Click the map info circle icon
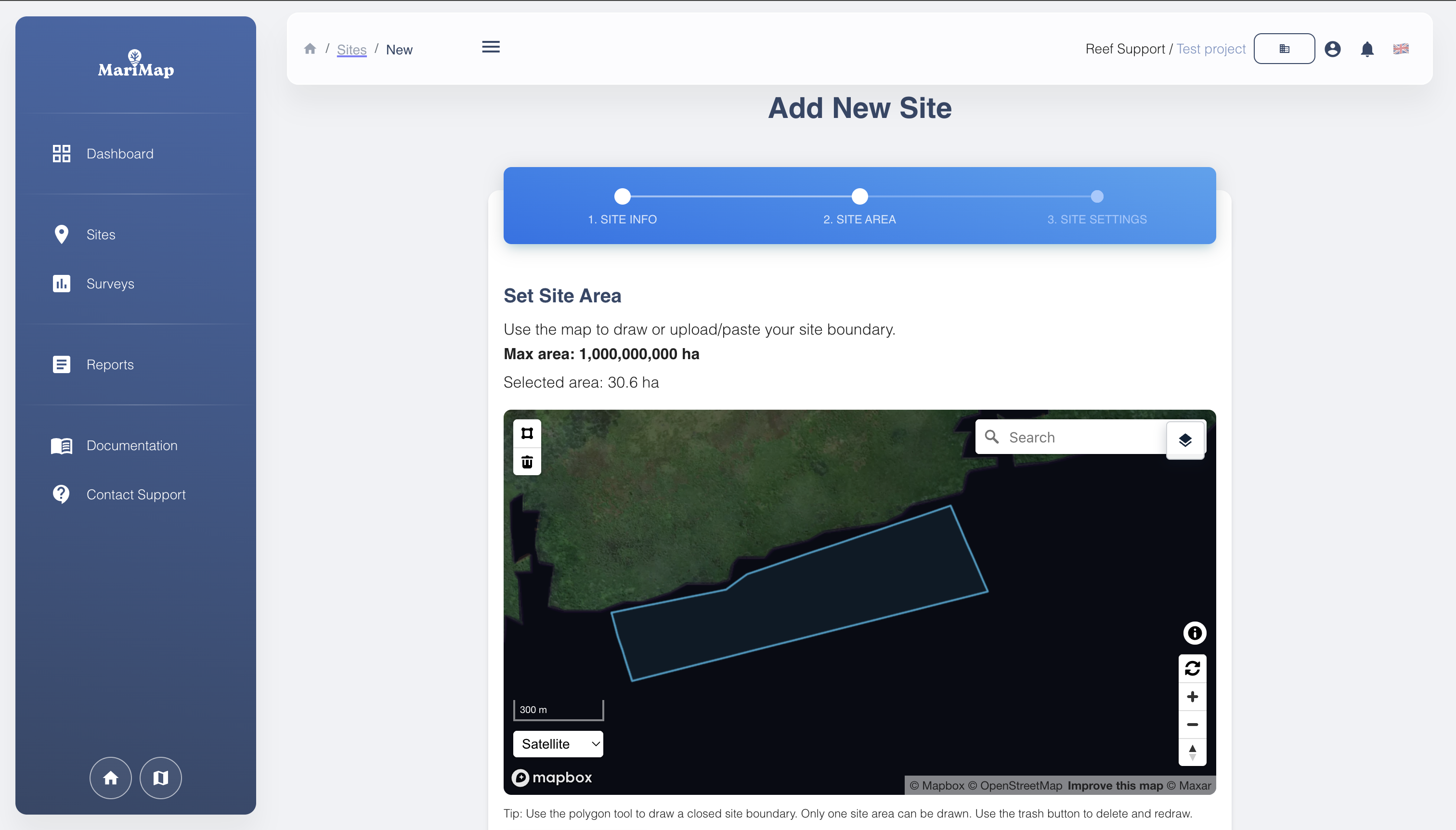This screenshot has height=830, width=1456. pyautogui.click(x=1194, y=633)
